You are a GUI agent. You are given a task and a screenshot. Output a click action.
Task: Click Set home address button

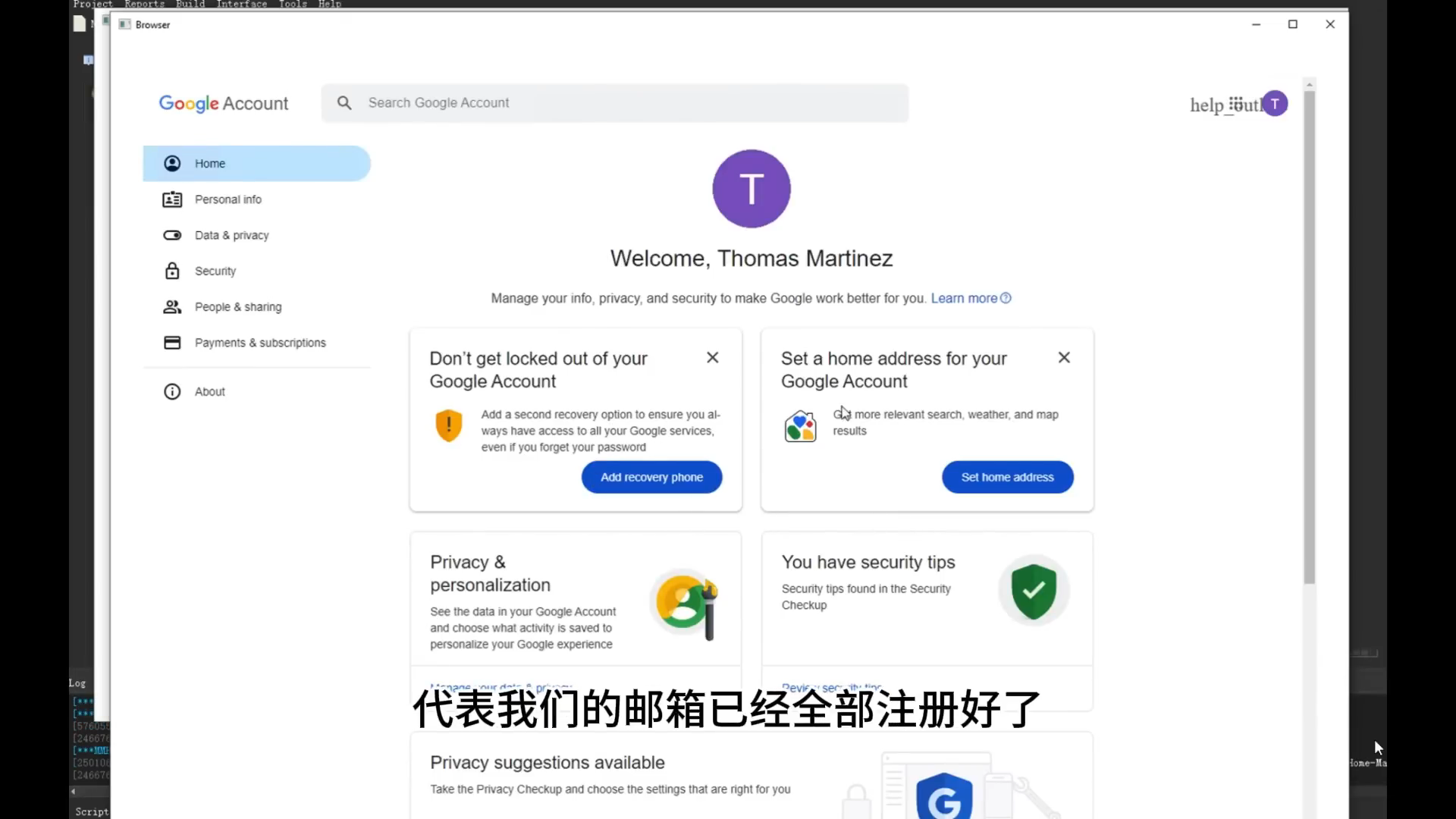[1007, 477]
